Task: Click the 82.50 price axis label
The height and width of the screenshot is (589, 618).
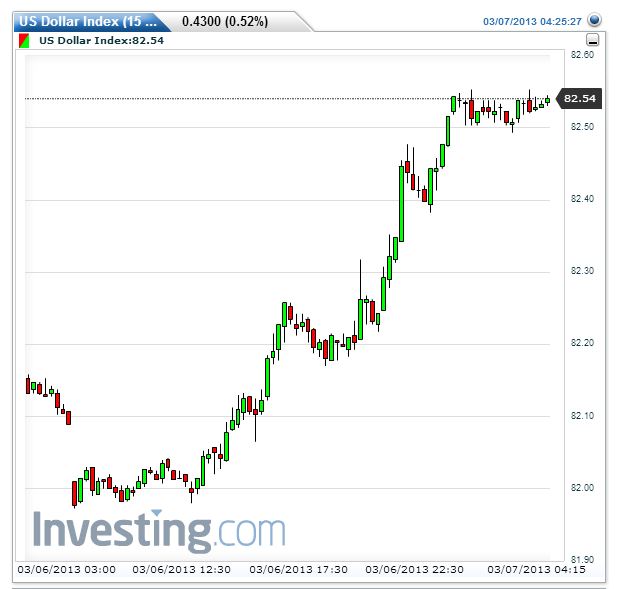Action: 582,127
